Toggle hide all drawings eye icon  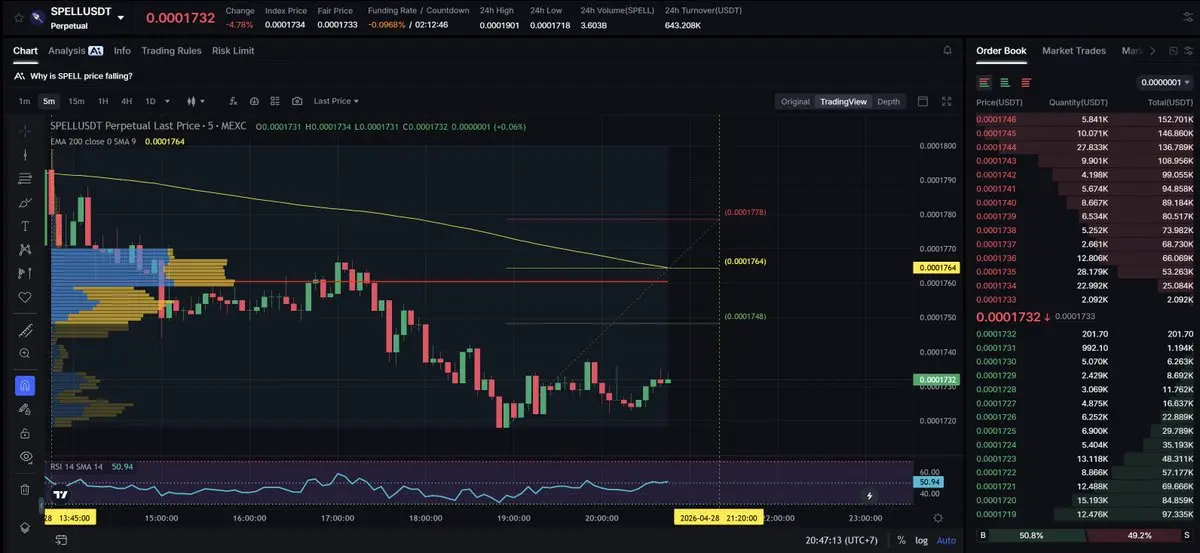point(25,456)
